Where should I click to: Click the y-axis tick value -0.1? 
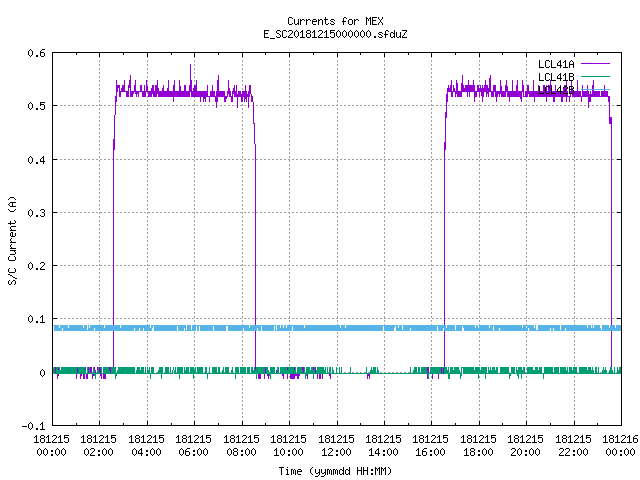coord(33,426)
